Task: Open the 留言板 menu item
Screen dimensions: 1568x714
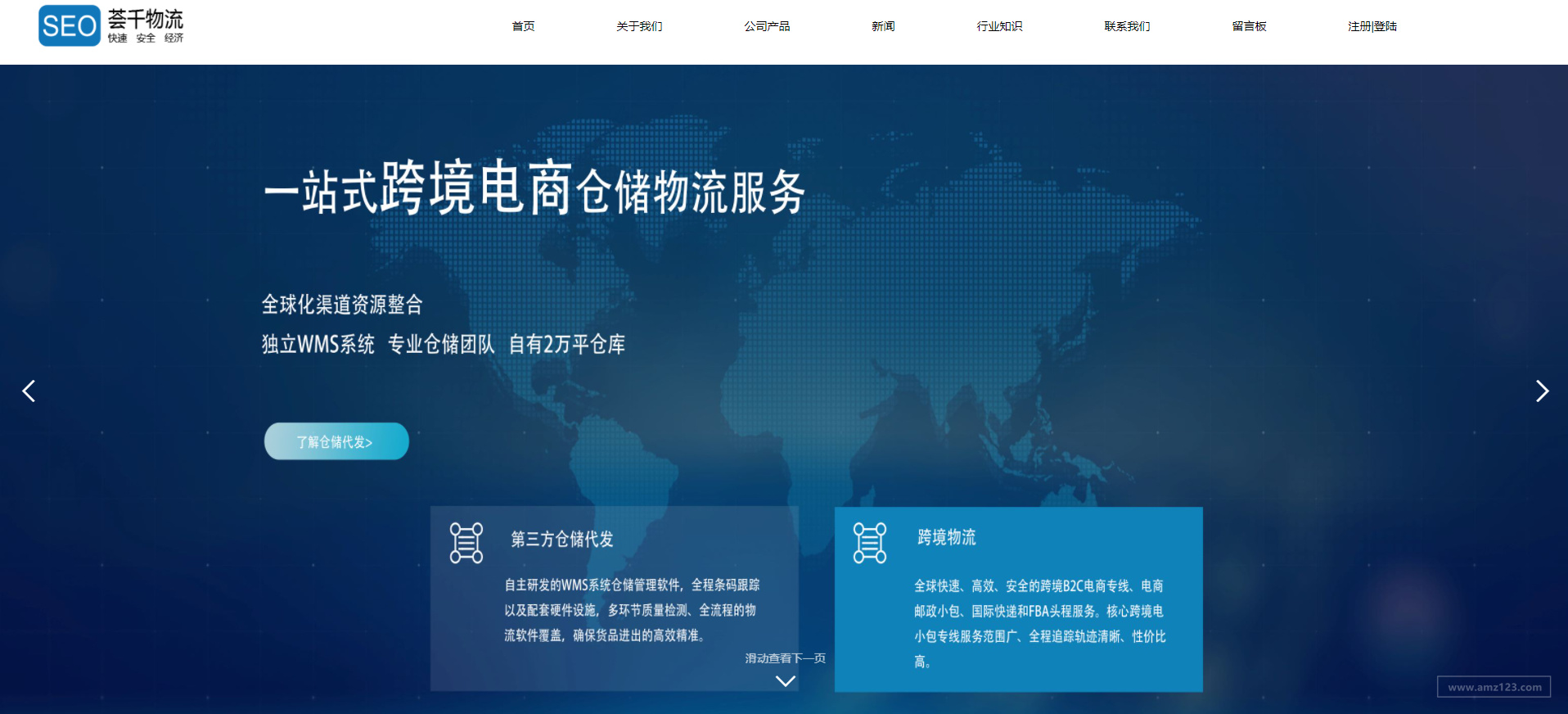Action: [x=1250, y=26]
